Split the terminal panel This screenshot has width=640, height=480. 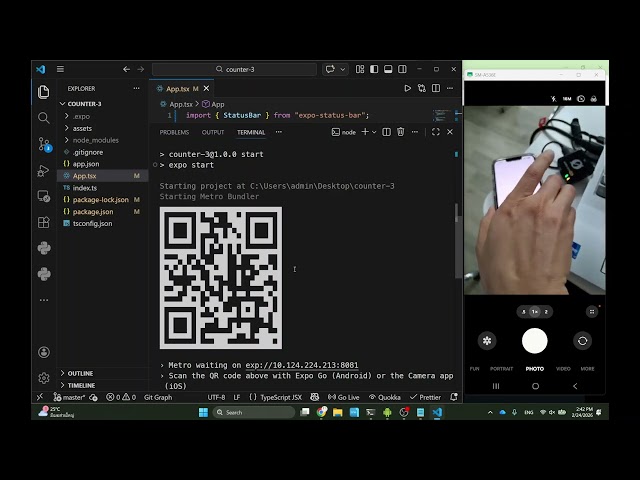point(387,132)
